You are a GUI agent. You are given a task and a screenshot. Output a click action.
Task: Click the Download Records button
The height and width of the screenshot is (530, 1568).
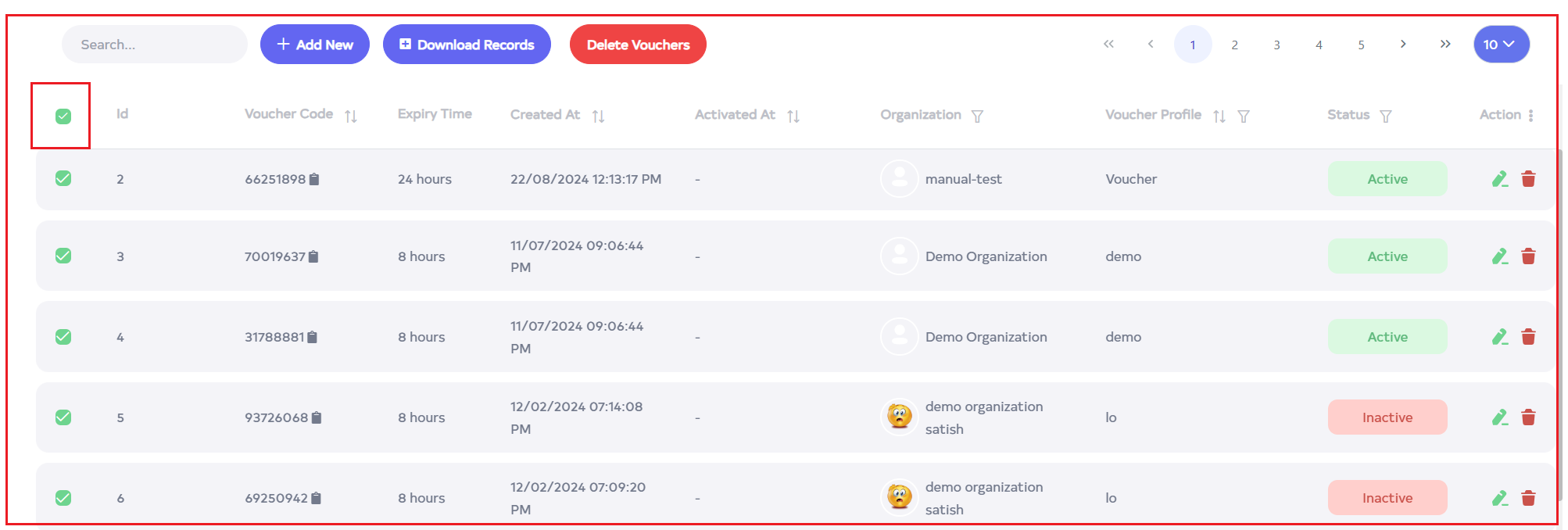click(467, 45)
